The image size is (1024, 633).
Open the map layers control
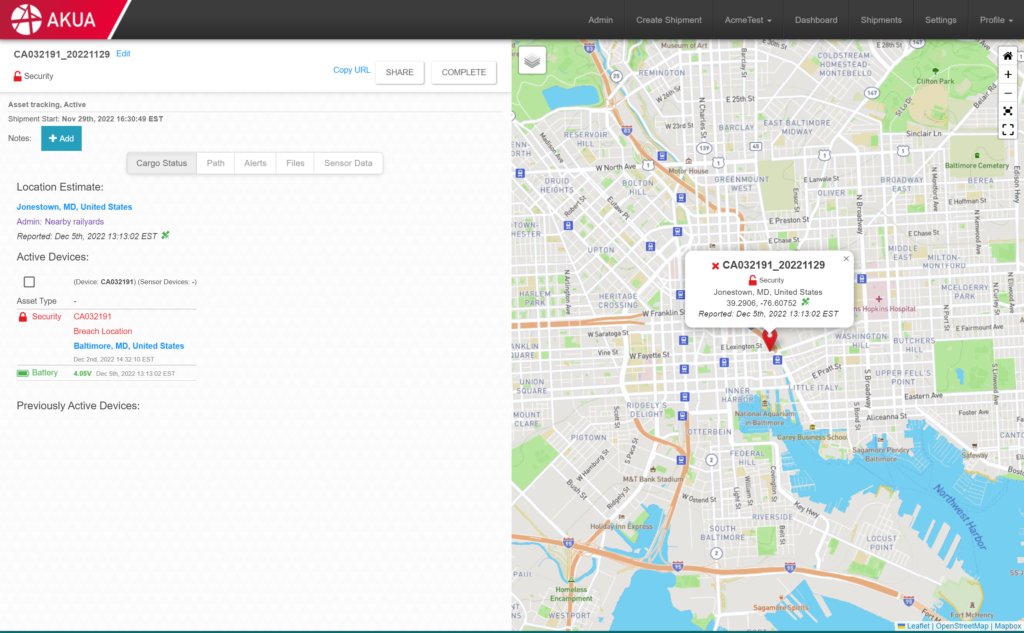pos(532,61)
